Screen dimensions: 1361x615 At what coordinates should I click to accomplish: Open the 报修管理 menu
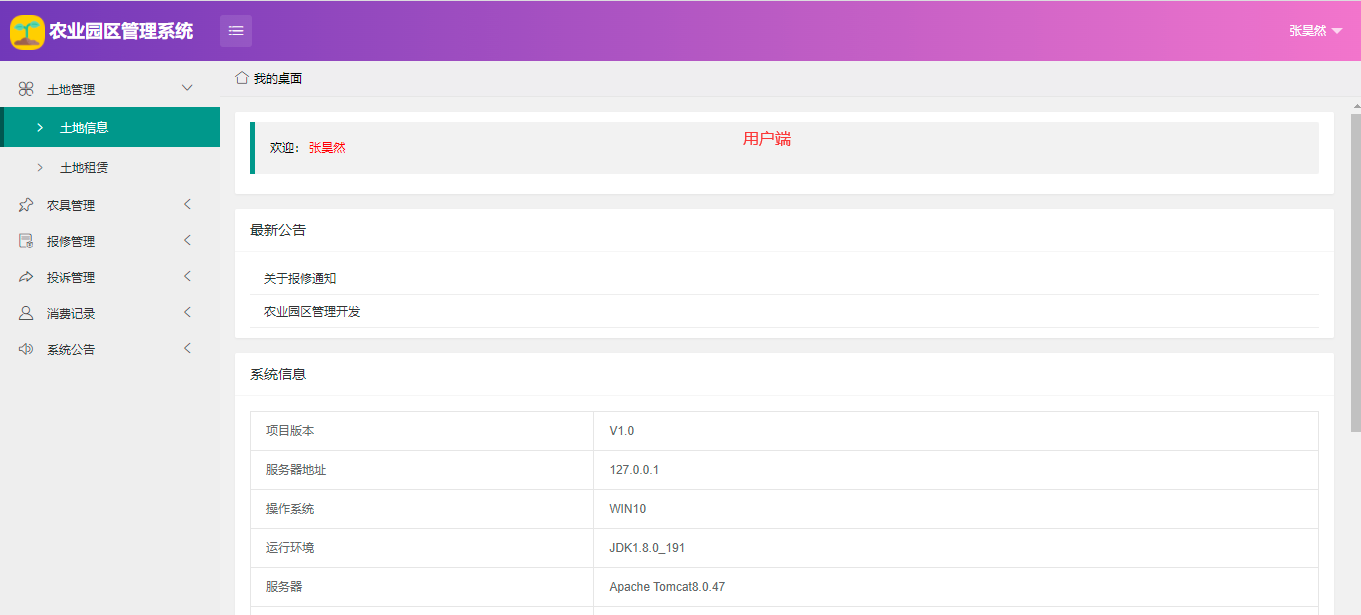110,241
